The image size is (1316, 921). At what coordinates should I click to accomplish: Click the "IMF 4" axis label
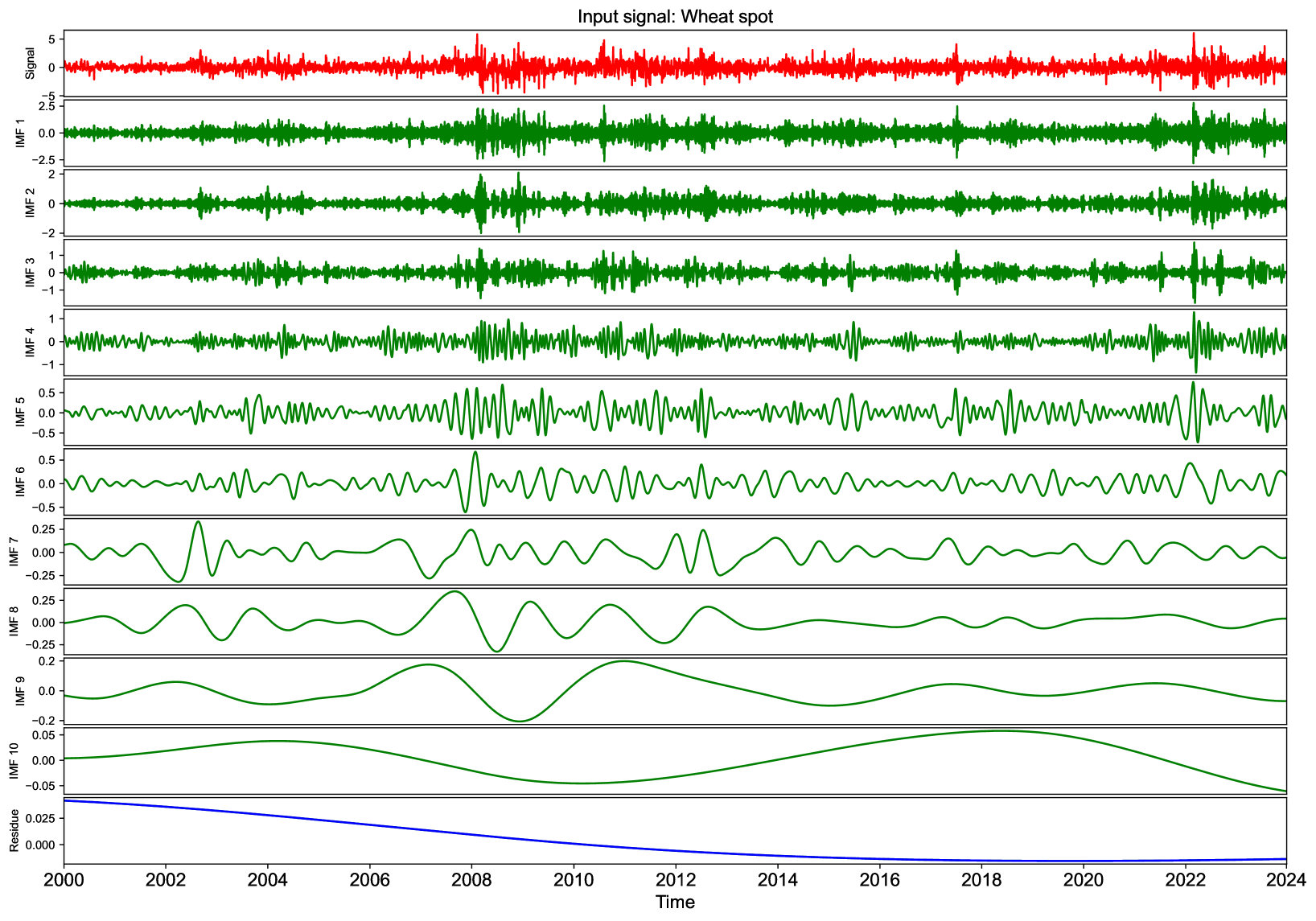click(31, 343)
